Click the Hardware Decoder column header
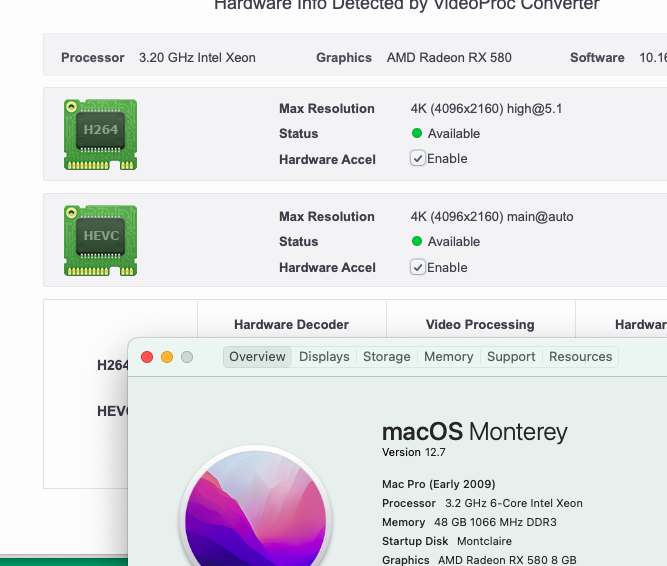 (x=291, y=324)
